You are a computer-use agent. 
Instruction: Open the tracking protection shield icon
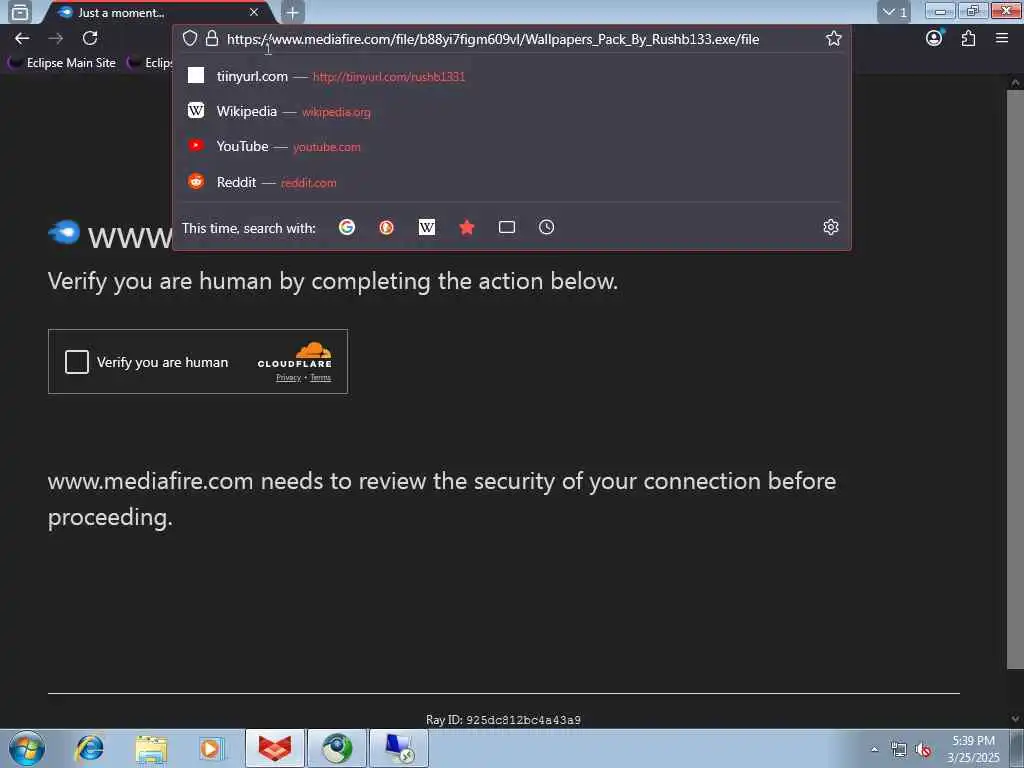[x=189, y=38]
